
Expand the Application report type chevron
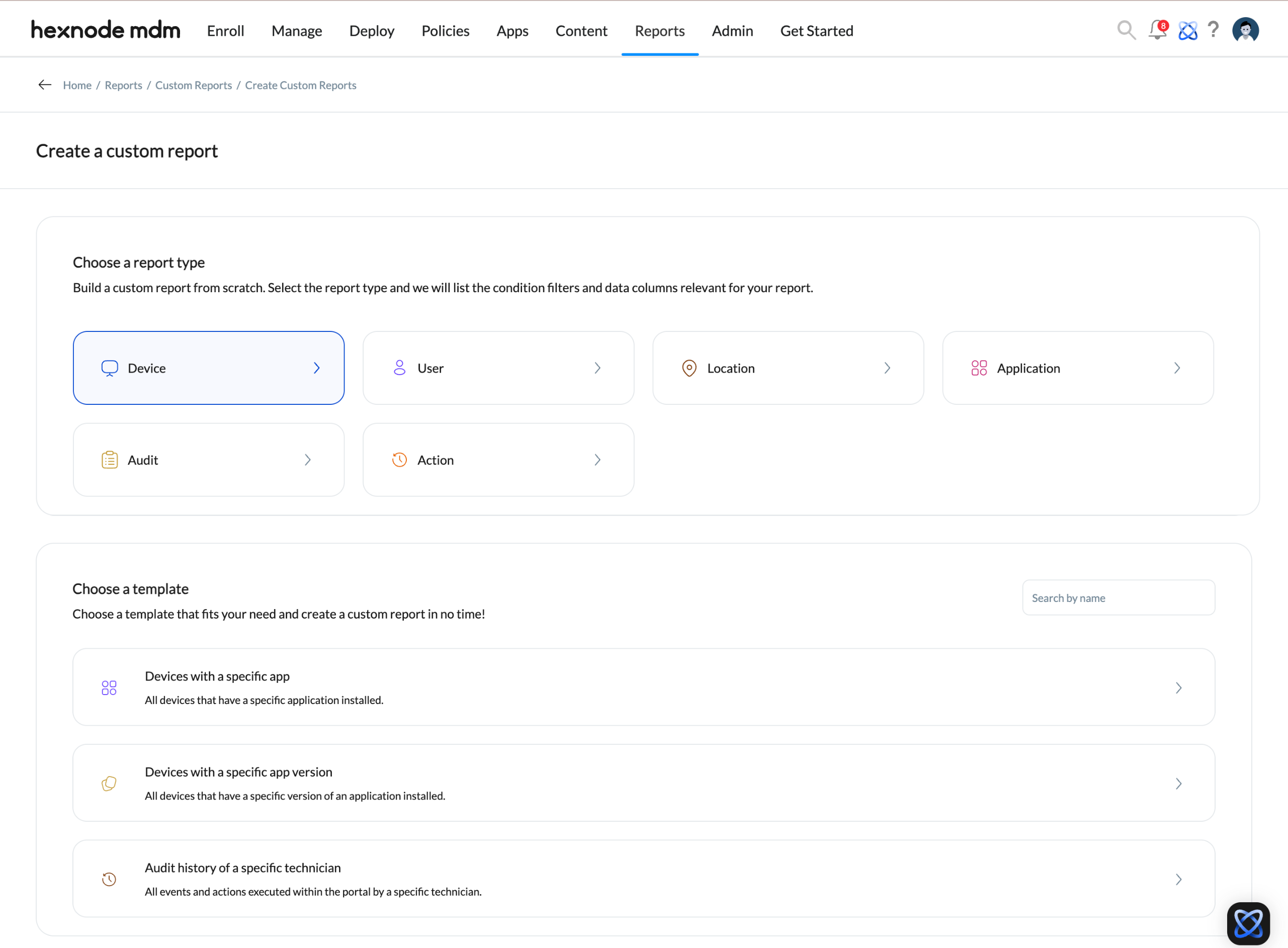1177,368
